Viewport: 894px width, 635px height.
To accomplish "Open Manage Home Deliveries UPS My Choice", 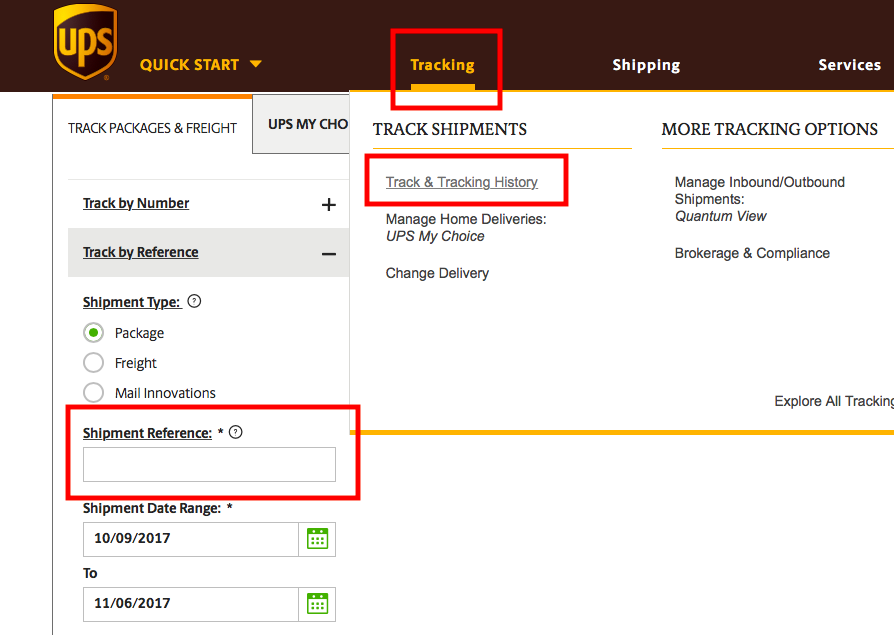I will point(466,227).
